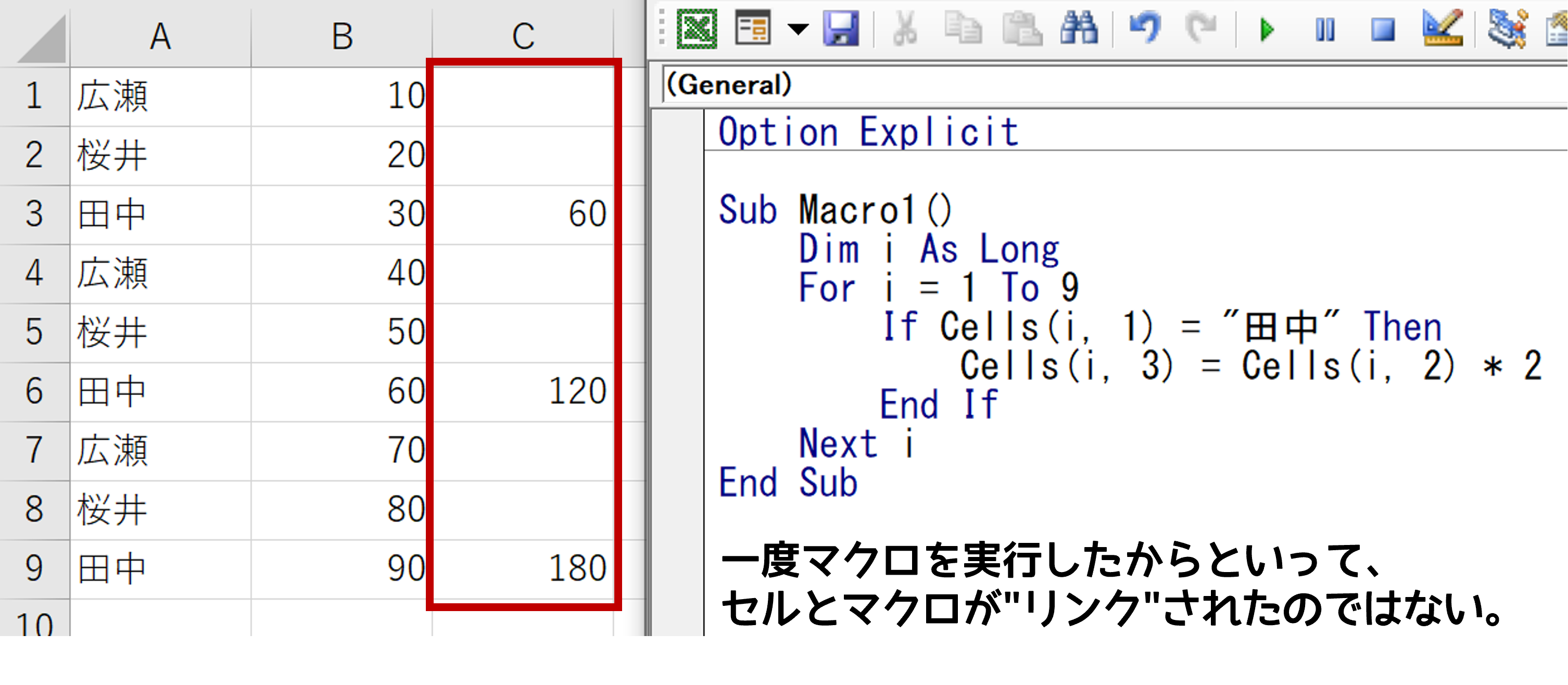Select column A header
Viewport: 1568px width, 685px height.
point(161,36)
